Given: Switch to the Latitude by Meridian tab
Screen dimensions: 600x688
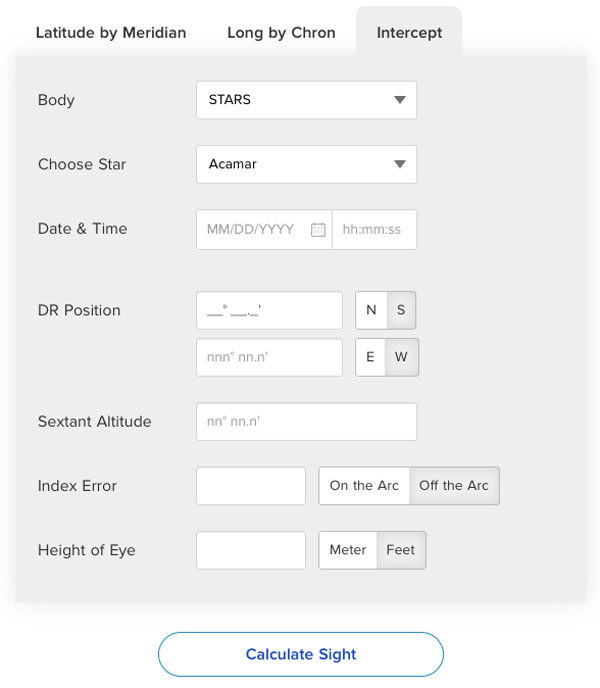Looking at the screenshot, I should click(111, 32).
